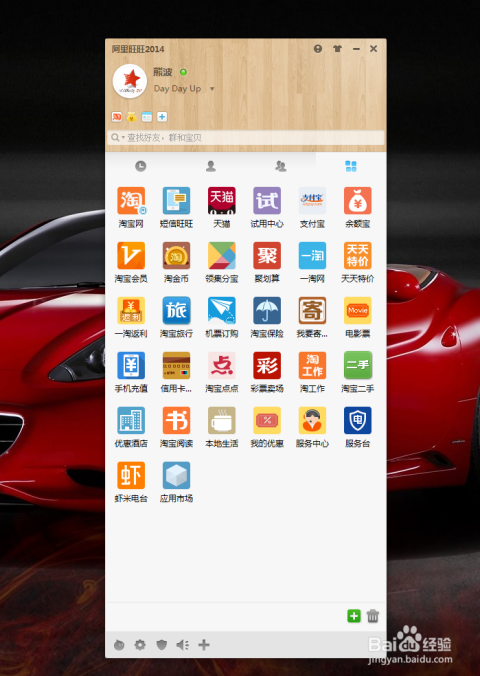Open 机票订购 paper plane icon
480x676 pixels.
tap(222, 310)
